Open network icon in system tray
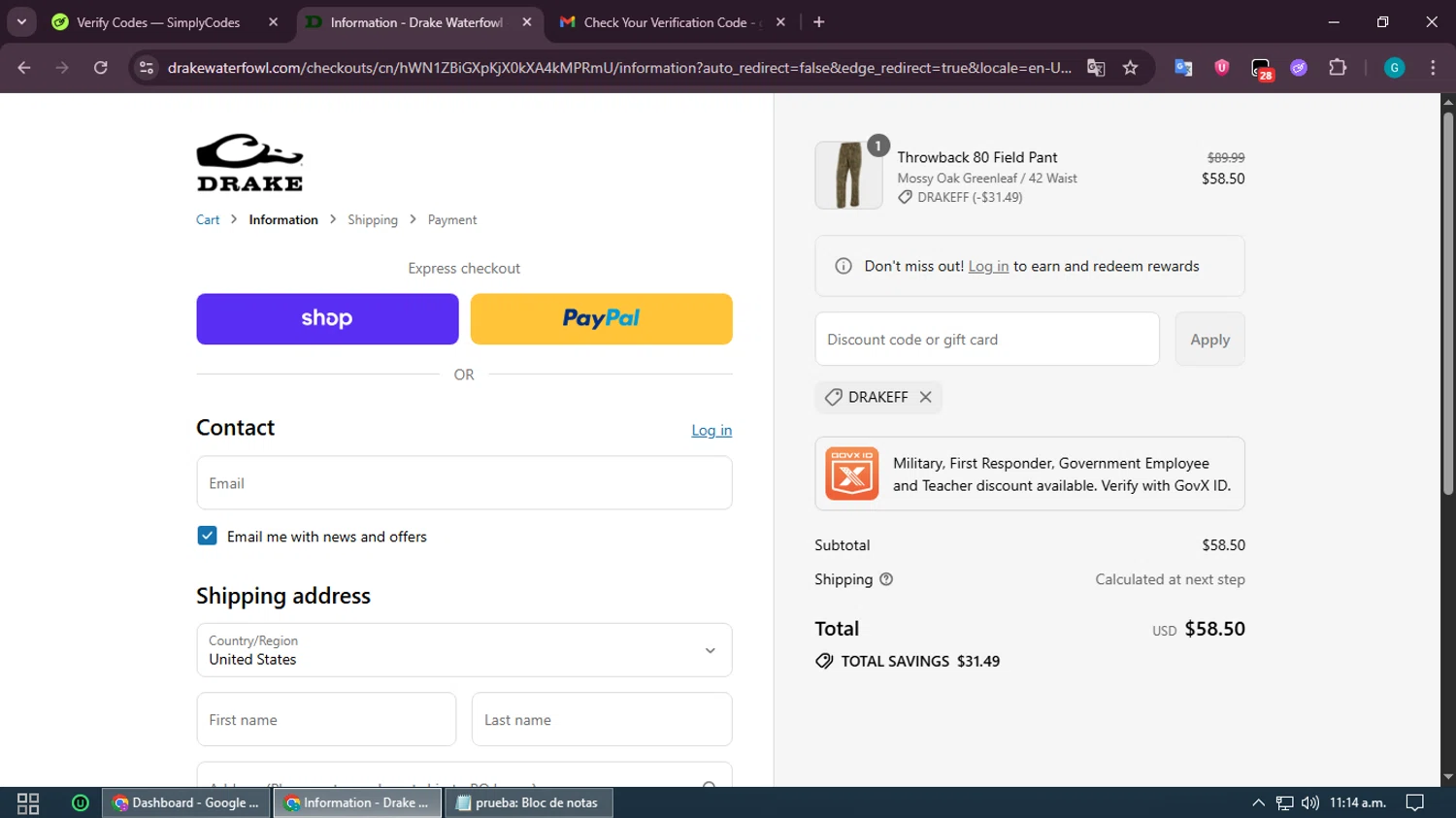This screenshot has width=1456, height=818. [x=1284, y=802]
